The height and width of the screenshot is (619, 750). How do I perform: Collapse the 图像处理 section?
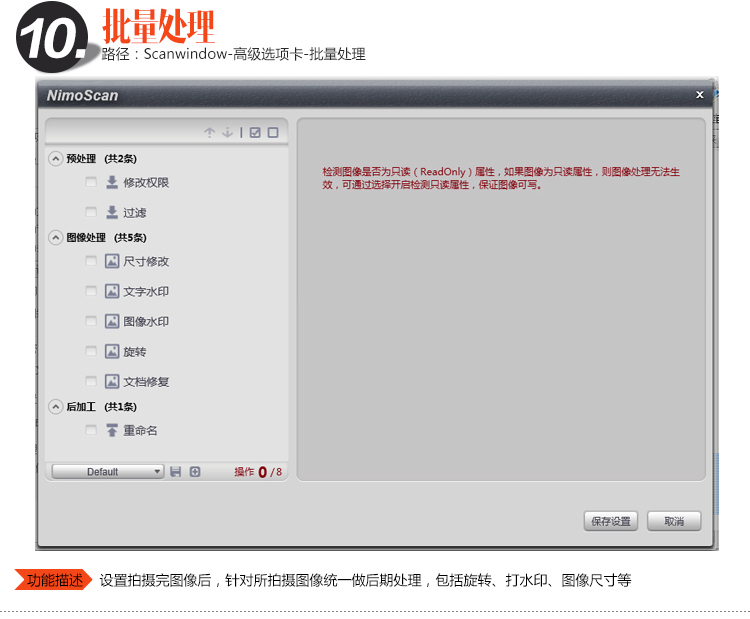55,238
